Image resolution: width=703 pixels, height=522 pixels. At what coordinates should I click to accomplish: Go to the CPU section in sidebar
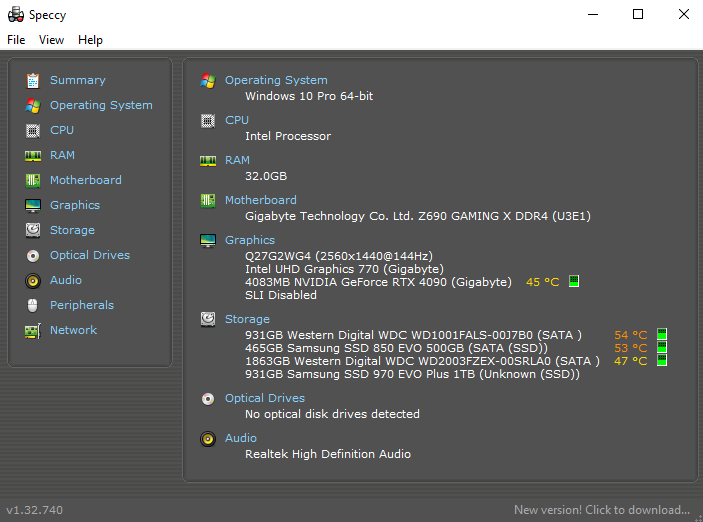pyautogui.click(x=62, y=130)
